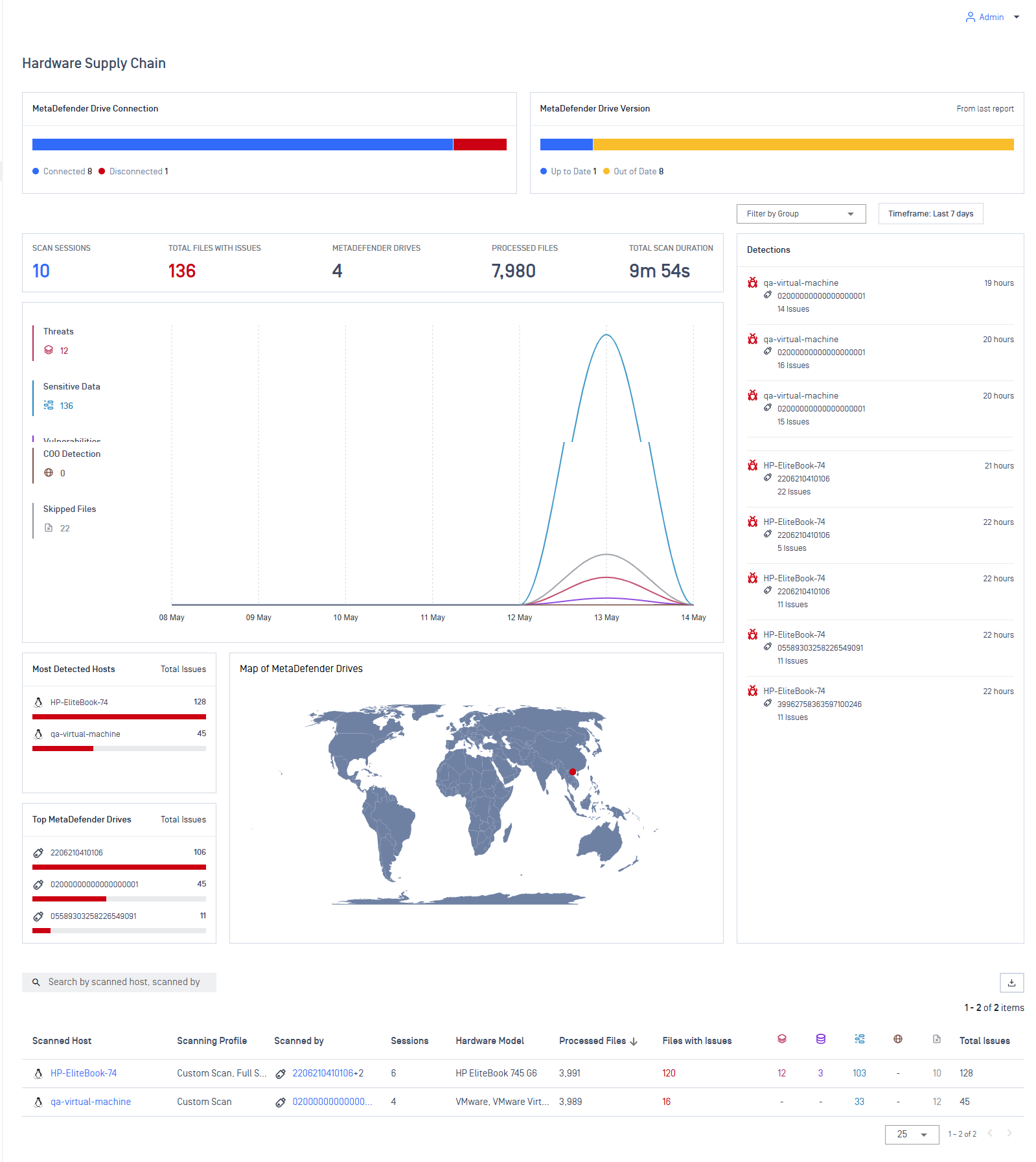This screenshot has width=1036, height=1162.
Task: Open the Admin user menu
Action: (992, 17)
